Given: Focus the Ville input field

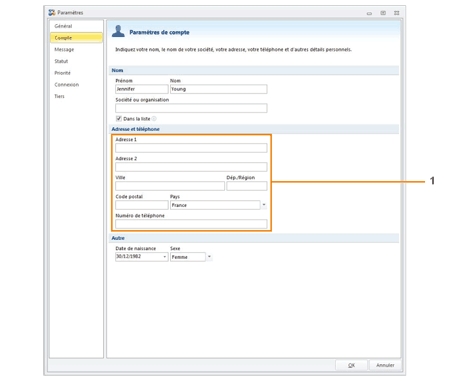Looking at the screenshot, I should [x=170, y=186].
